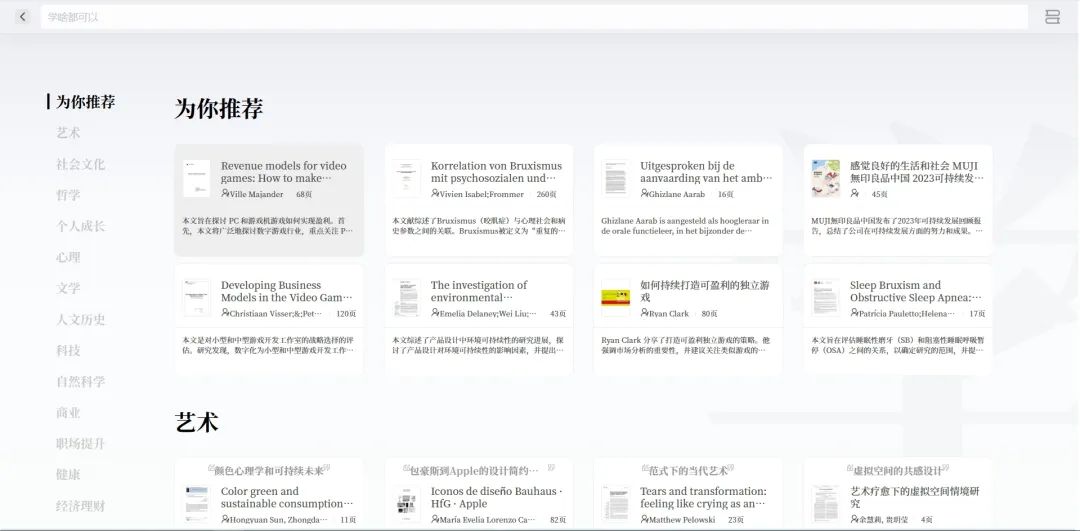This screenshot has width=1080, height=531.
Task: Open the 自然科学 sidebar category
Action: (x=81, y=381)
